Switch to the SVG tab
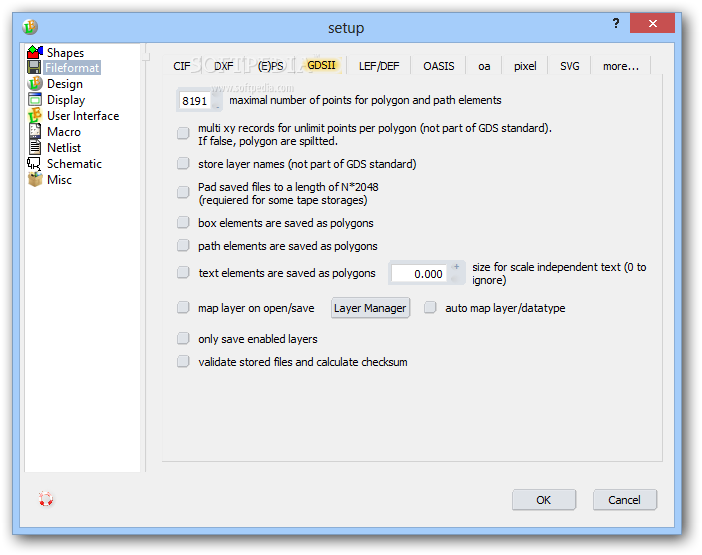The height and width of the screenshot is (555, 702). (569, 66)
